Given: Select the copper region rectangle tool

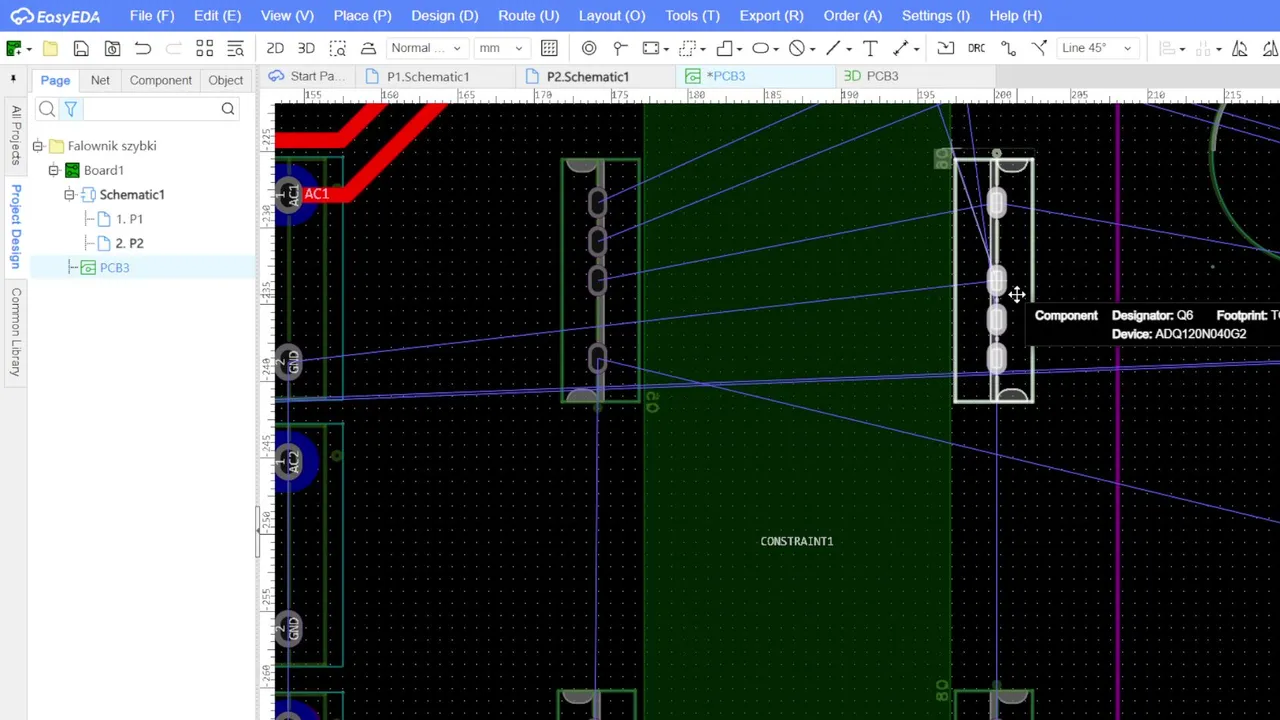Looking at the screenshot, I should [x=651, y=48].
